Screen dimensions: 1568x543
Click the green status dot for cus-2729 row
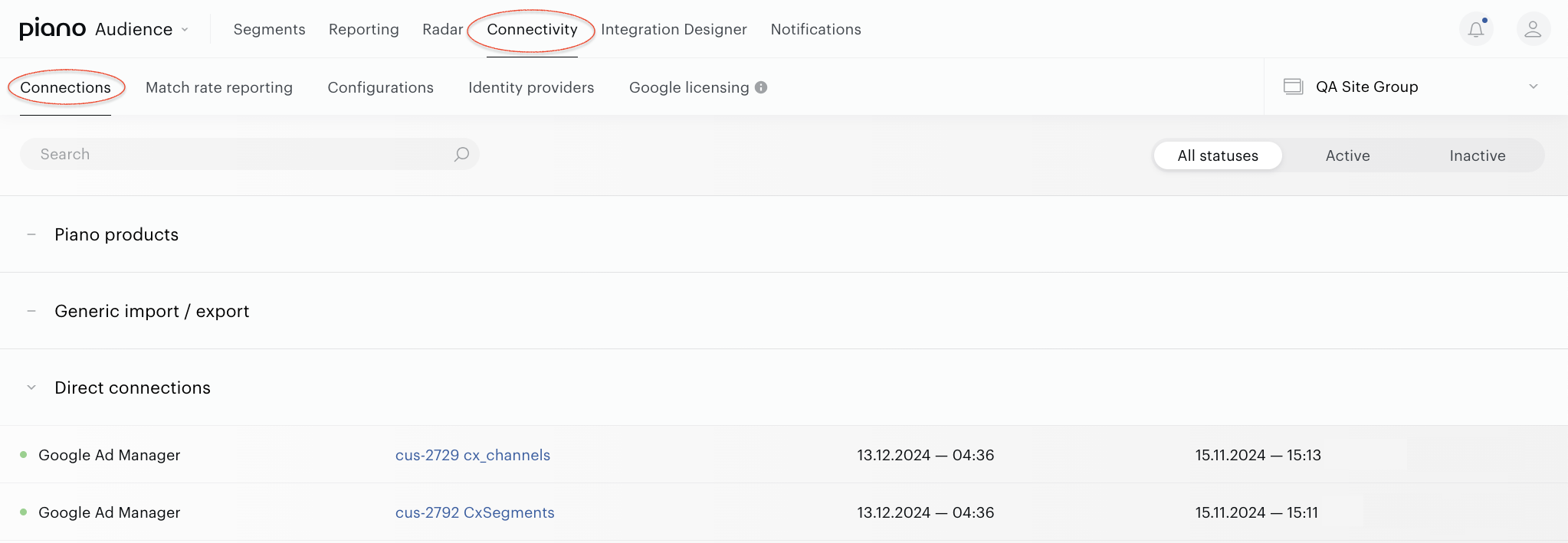point(24,455)
